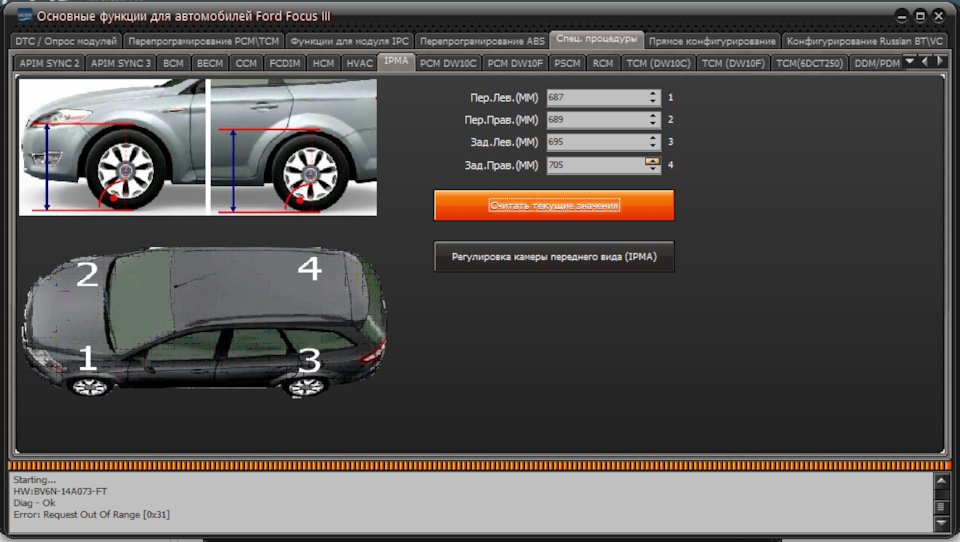
Task: Select the IPMA sub-tab
Action: click(396, 62)
